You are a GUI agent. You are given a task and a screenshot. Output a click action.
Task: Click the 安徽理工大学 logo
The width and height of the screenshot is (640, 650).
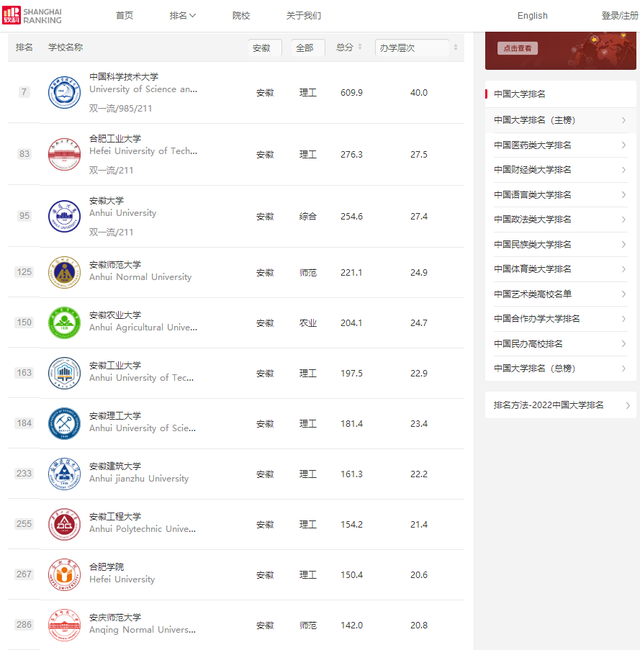click(64, 423)
